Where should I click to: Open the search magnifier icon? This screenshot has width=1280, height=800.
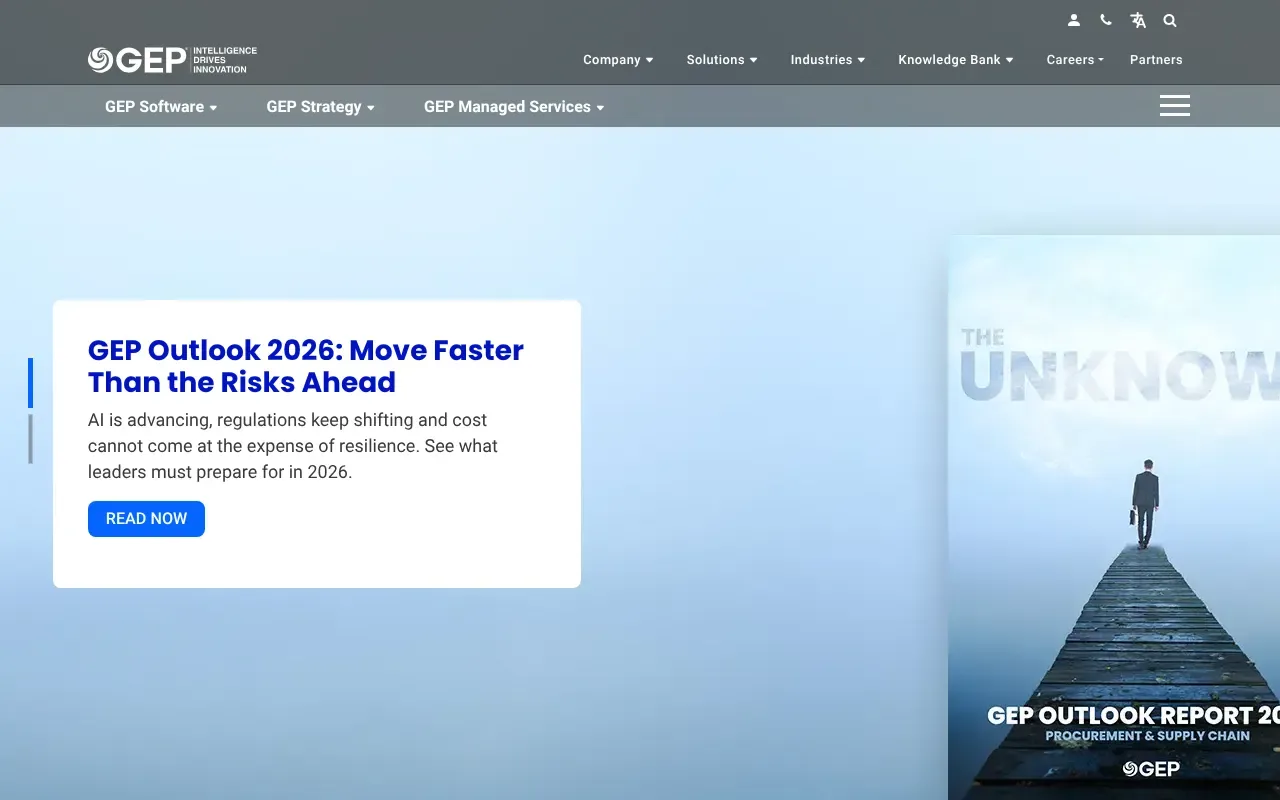pos(1170,20)
